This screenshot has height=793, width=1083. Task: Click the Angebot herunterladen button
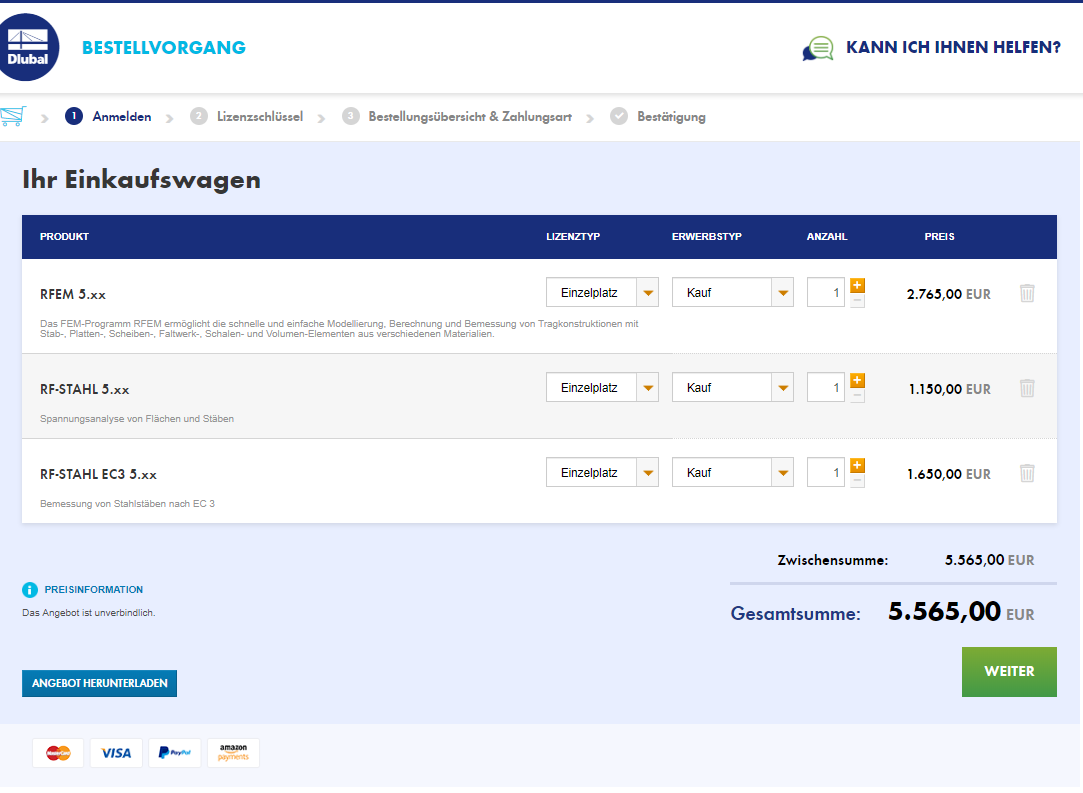tap(99, 683)
